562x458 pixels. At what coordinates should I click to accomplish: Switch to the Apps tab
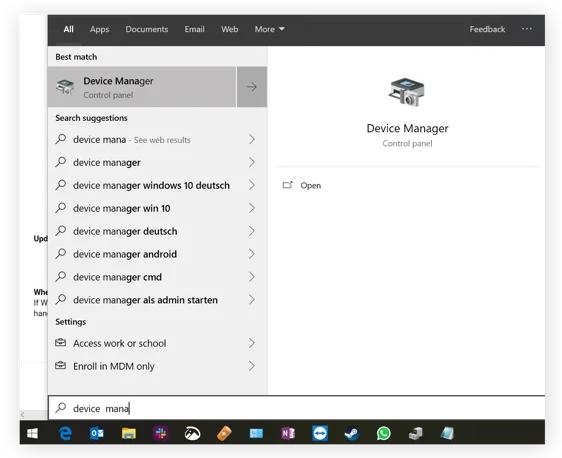coord(99,29)
